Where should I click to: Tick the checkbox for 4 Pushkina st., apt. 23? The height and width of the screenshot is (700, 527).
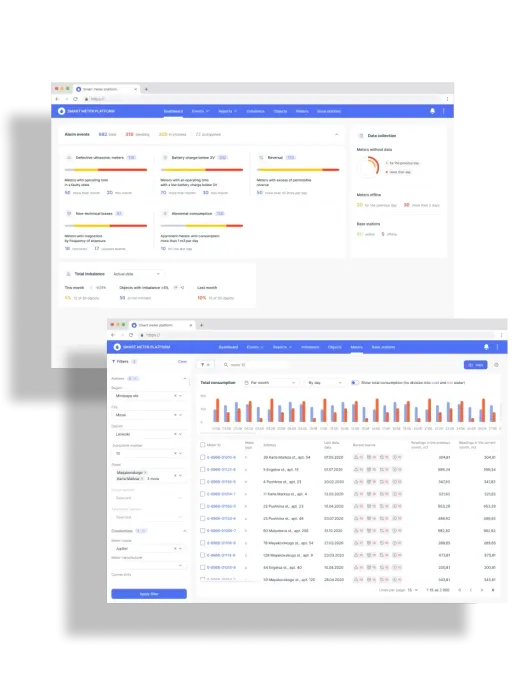point(202,482)
